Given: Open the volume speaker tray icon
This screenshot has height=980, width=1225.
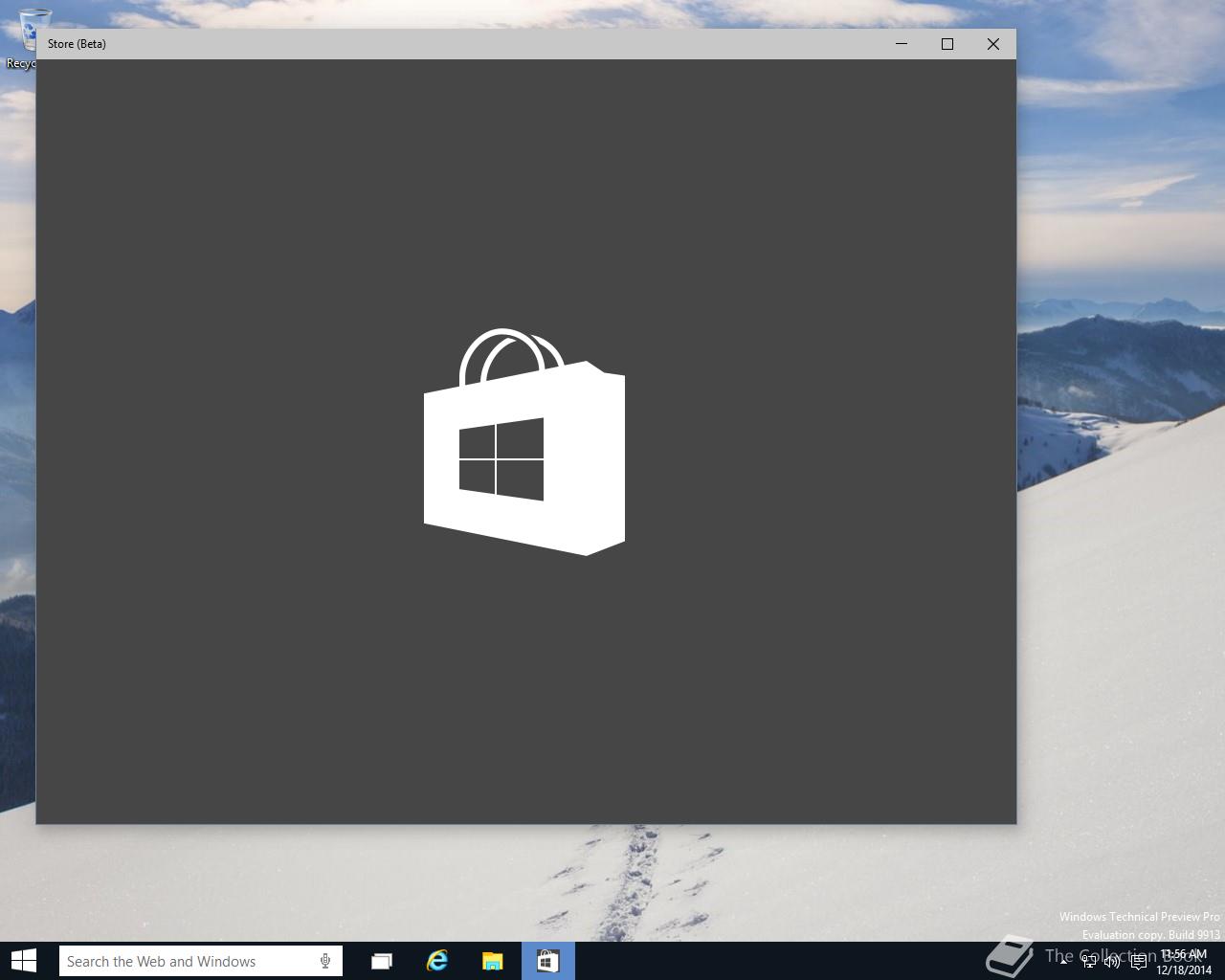Looking at the screenshot, I should tap(1112, 962).
